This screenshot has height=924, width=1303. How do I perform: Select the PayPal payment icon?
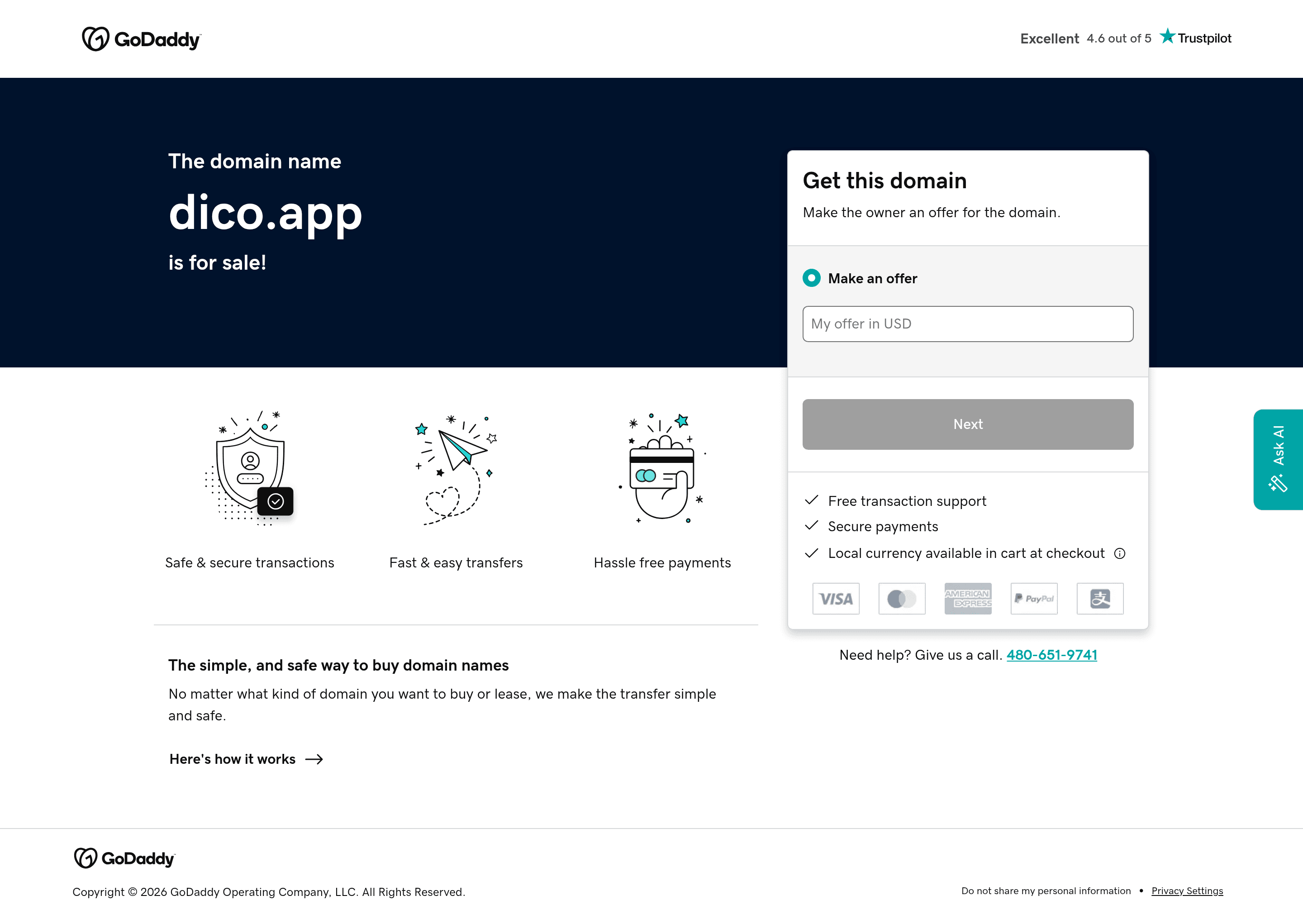1033,599
